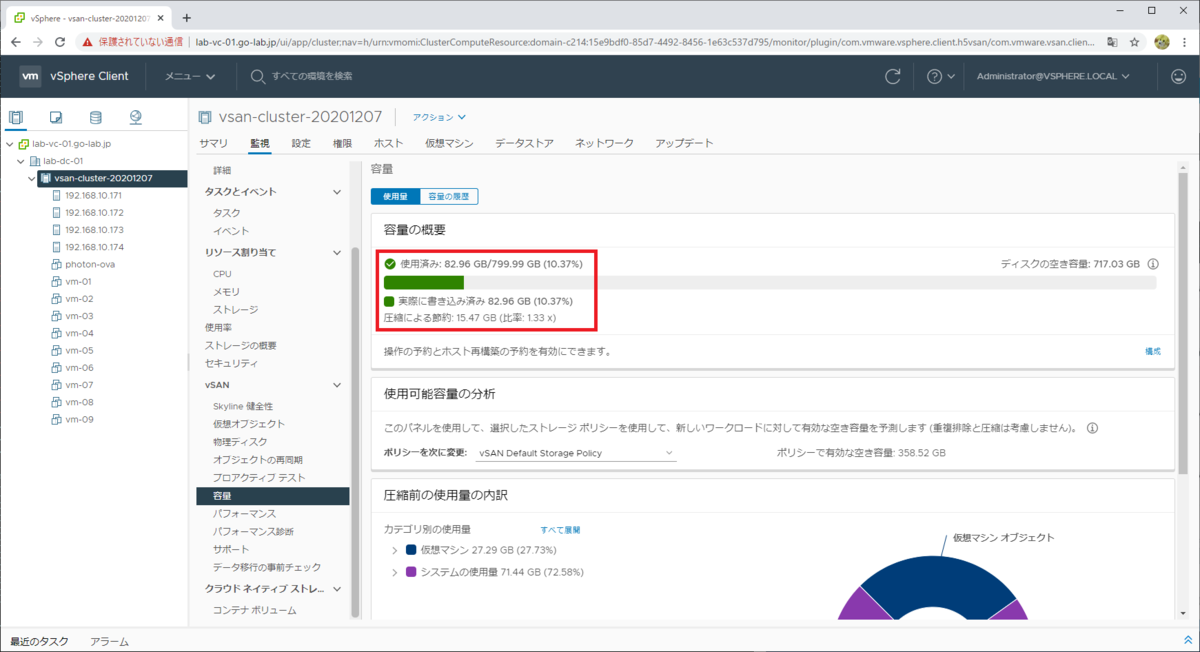Open VMs and Templates inventory view icon

tap(56, 117)
